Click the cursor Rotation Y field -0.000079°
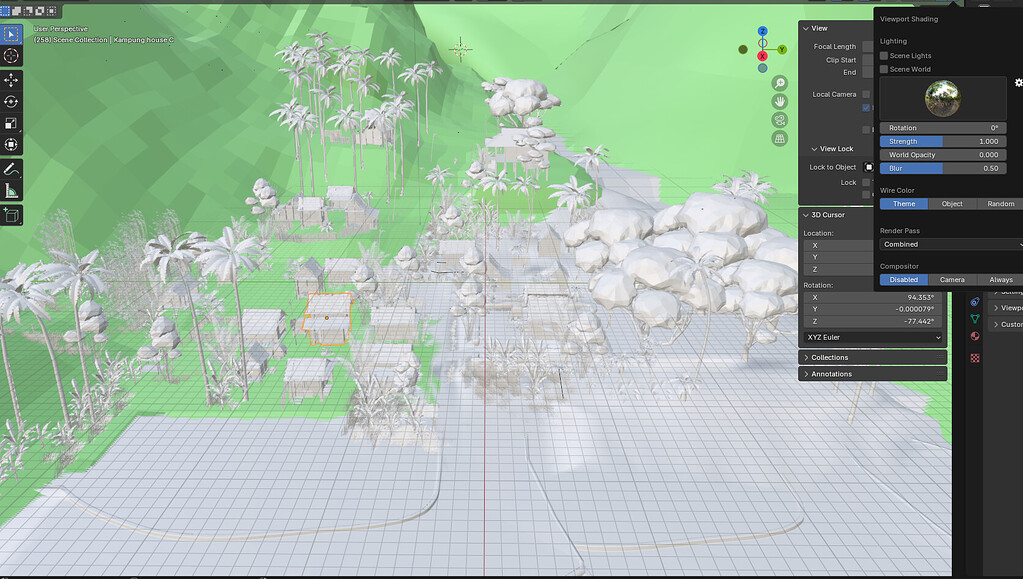This screenshot has height=579, width=1023. coord(872,309)
